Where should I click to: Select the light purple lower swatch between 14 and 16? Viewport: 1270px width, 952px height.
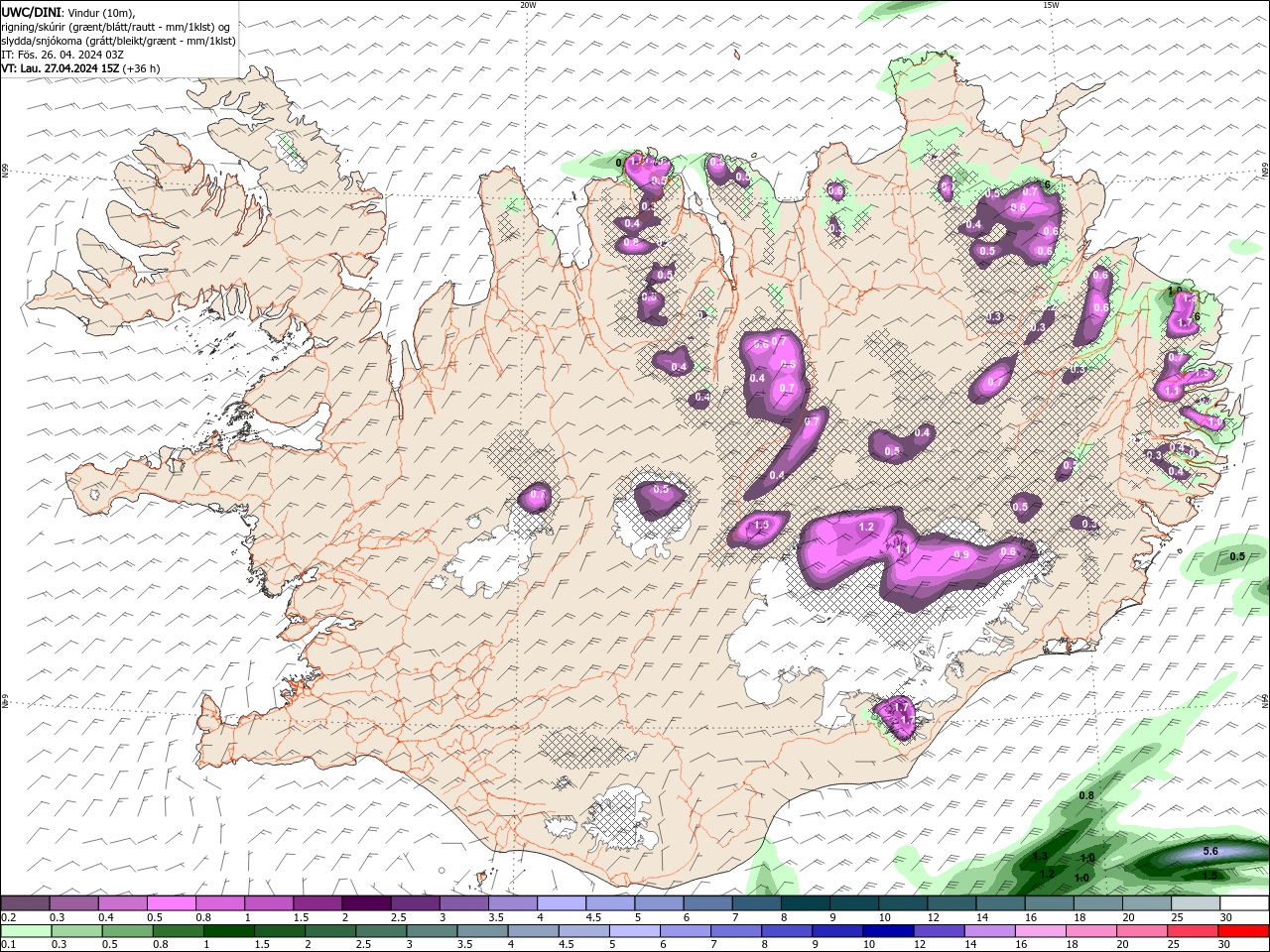click(989, 931)
